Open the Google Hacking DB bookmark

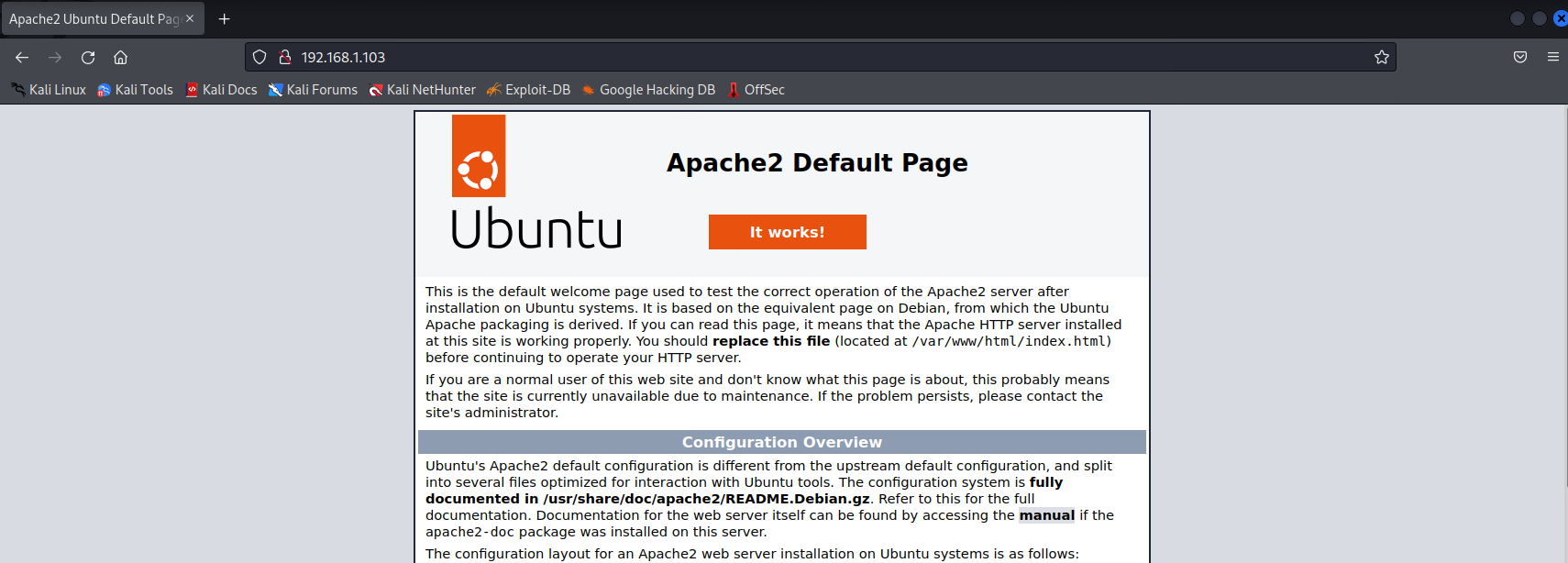pos(648,90)
